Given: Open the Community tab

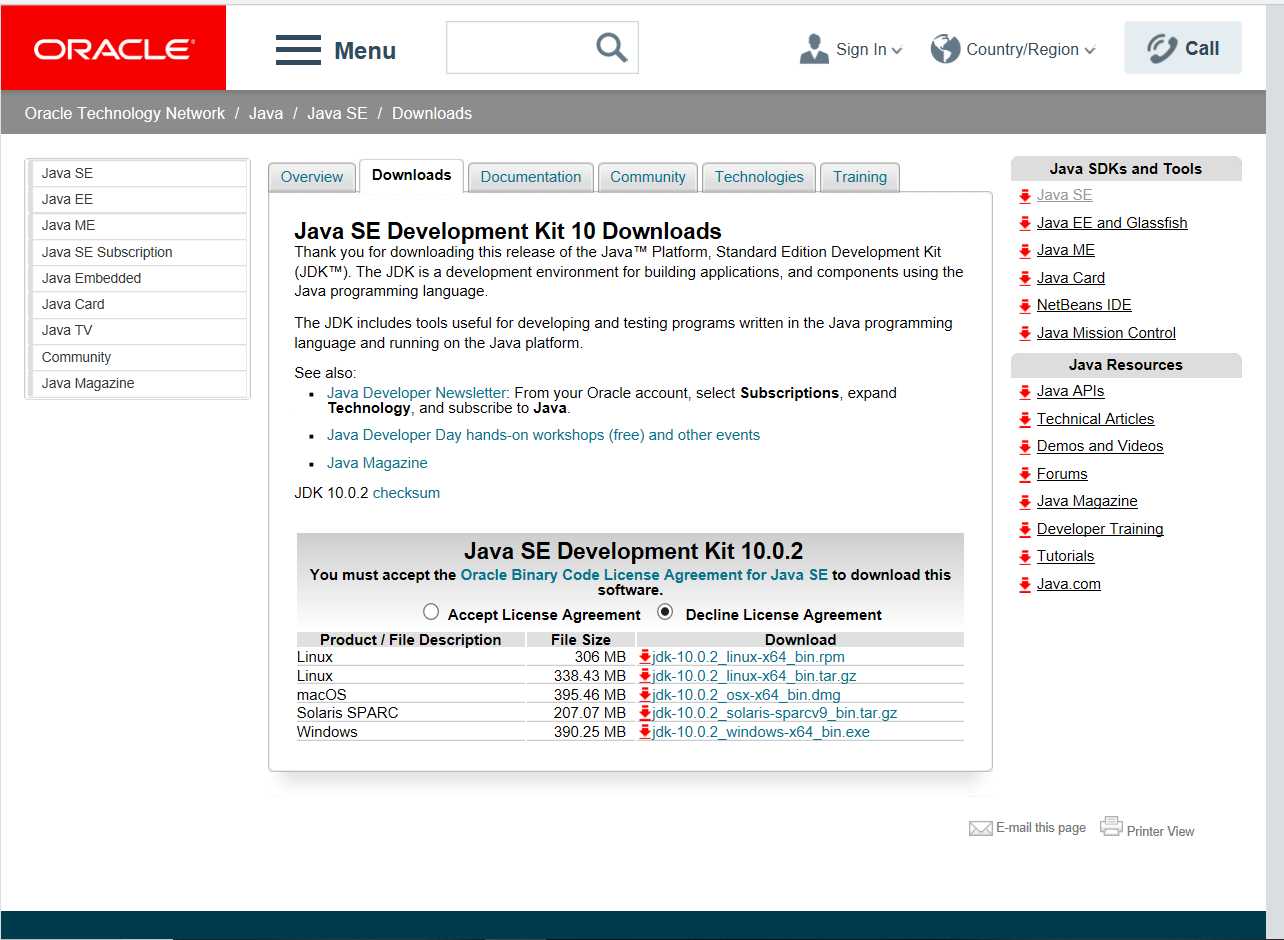Looking at the screenshot, I should 648,177.
